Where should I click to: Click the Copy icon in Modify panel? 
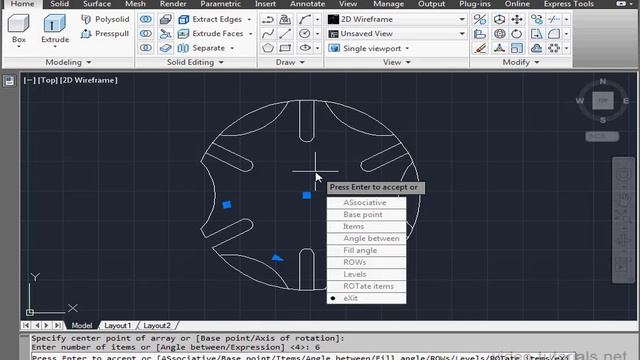tap(536, 19)
